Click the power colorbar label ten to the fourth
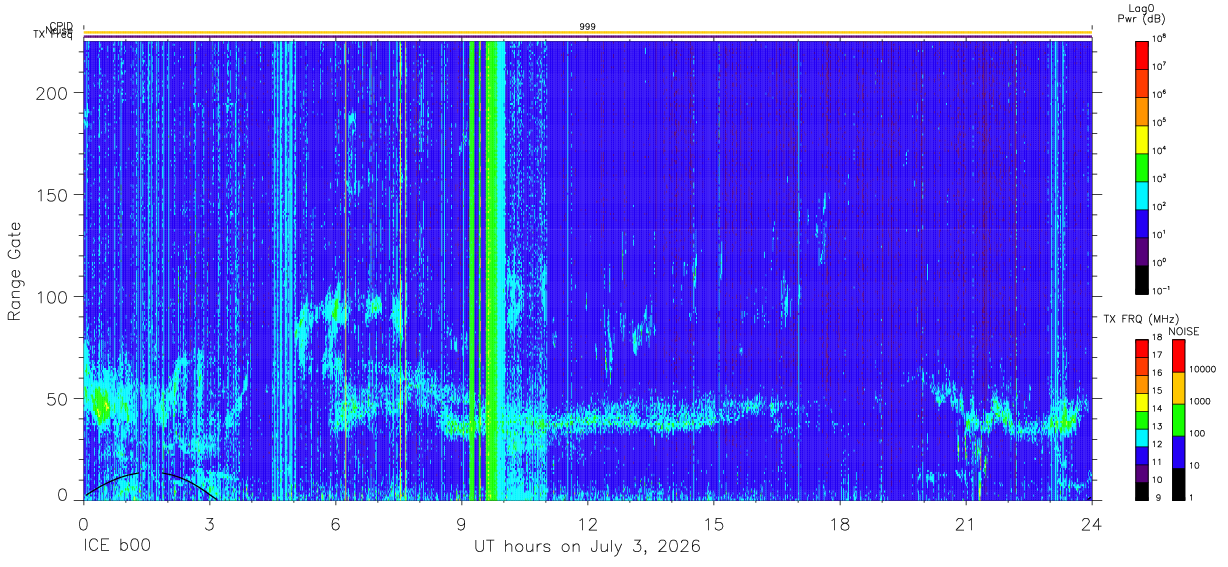 click(1161, 149)
